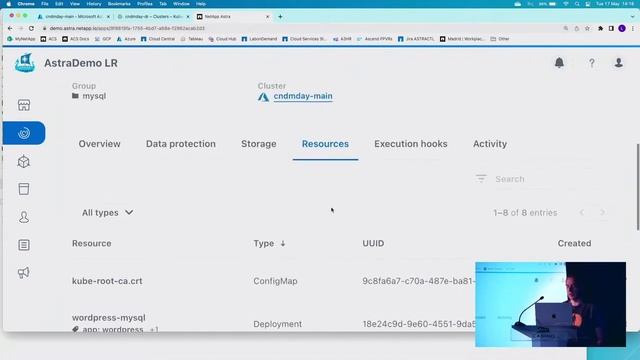Open the Buckets icon in sidebar
640x360 pixels.
pyautogui.click(x=24, y=189)
